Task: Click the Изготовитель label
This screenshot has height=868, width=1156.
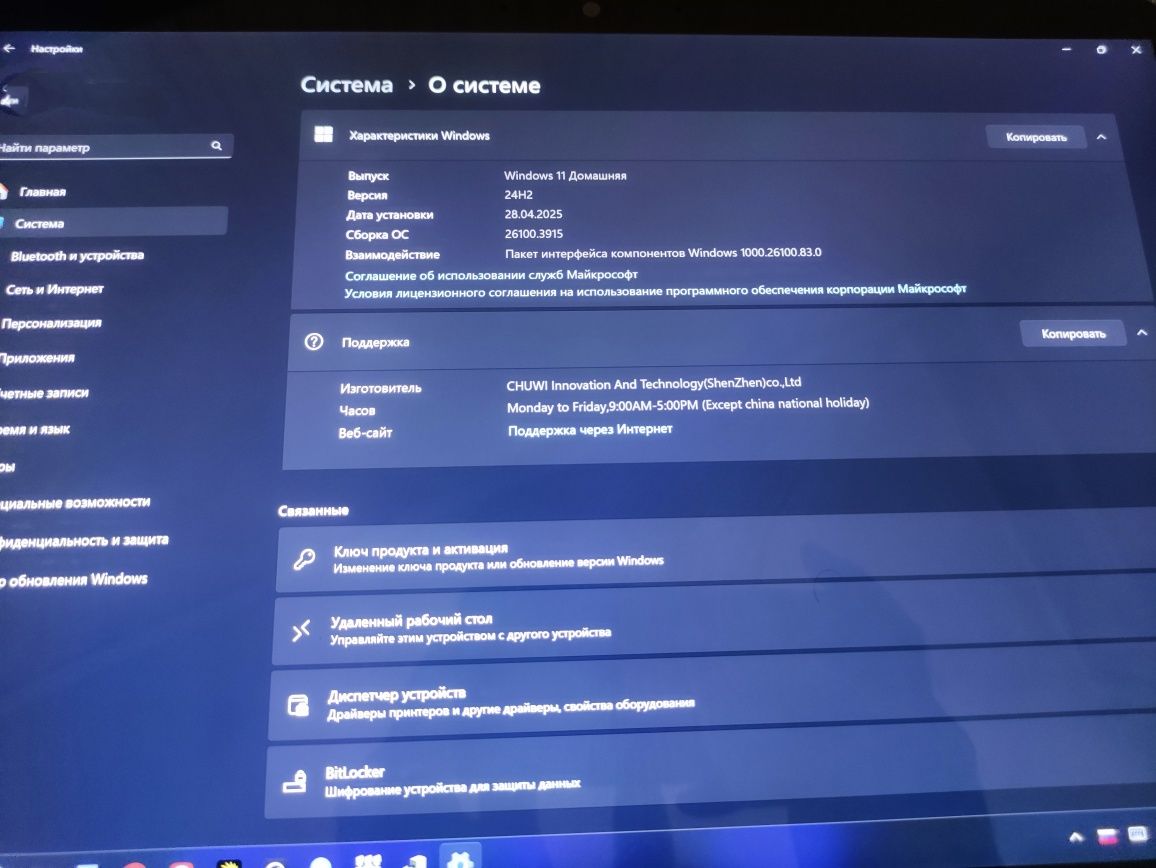Action: pyautogui.click(x=380, y=388)
